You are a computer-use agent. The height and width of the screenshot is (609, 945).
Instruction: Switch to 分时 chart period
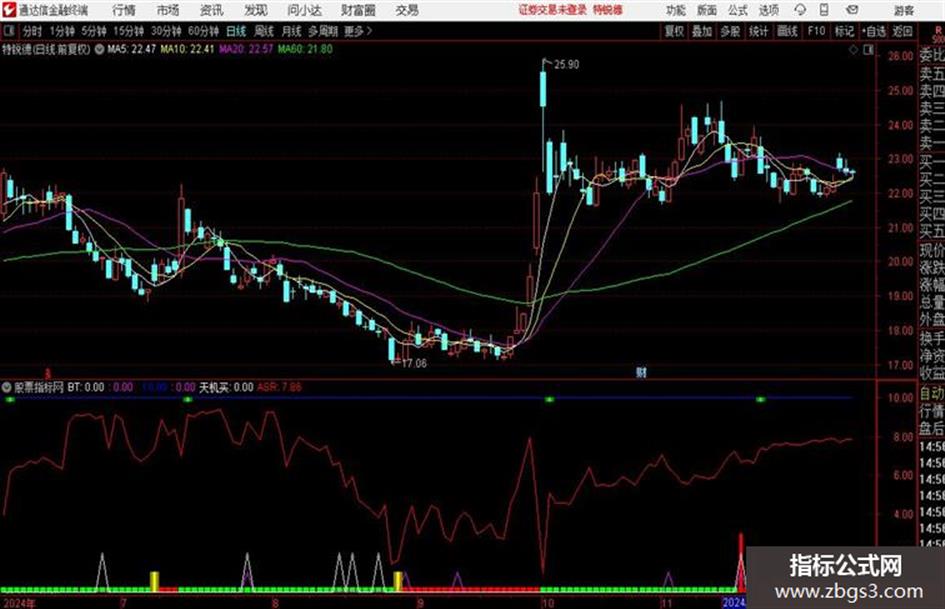[32, 31]
